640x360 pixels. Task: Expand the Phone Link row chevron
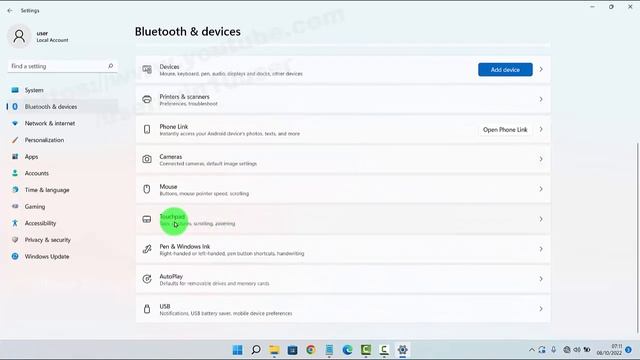[x=541, y=129]
